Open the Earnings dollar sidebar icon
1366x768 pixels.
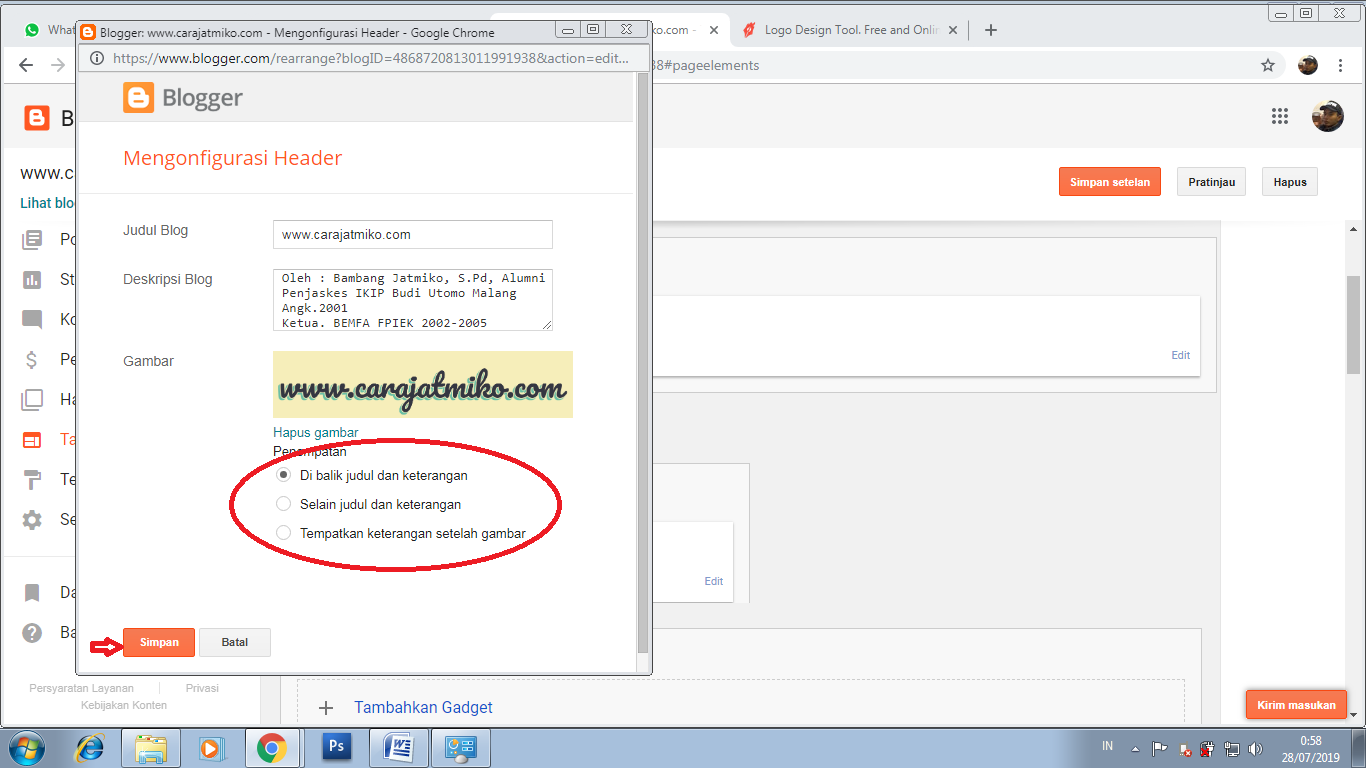(x=32, y=359)
